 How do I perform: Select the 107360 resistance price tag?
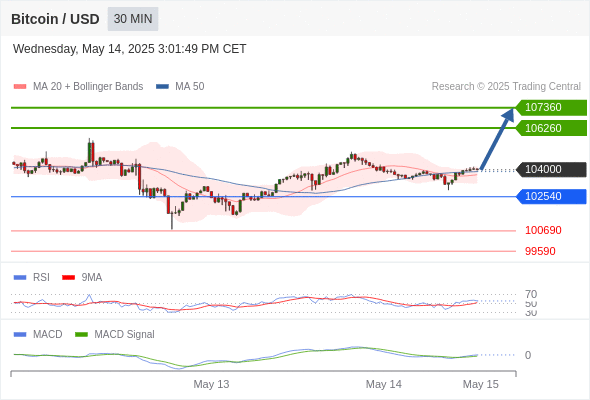click(x=551, y=108)
